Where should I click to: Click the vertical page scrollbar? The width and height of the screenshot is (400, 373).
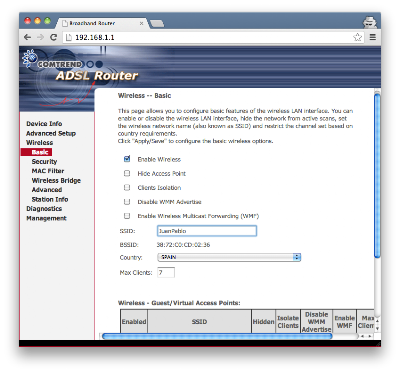[x=377, y=176]
